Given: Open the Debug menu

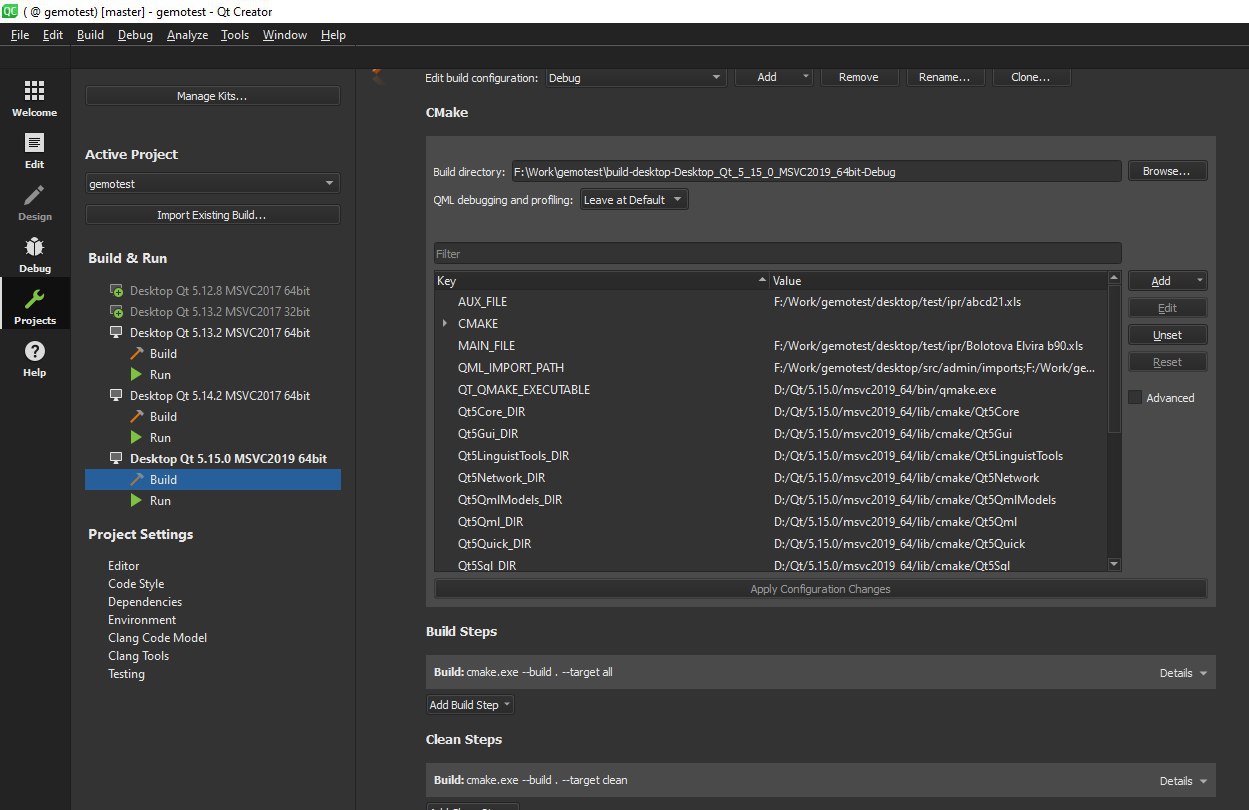Looking at the screenshot, I should point(135,35).
